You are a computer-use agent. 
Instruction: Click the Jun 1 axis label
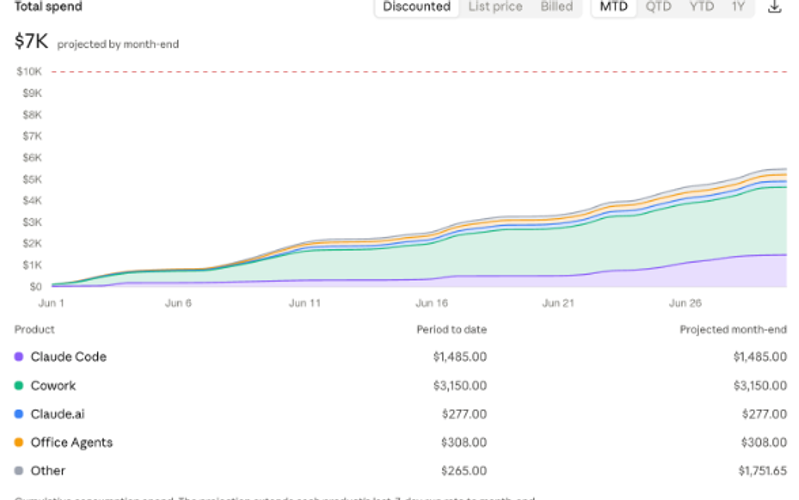pos(51,303)
